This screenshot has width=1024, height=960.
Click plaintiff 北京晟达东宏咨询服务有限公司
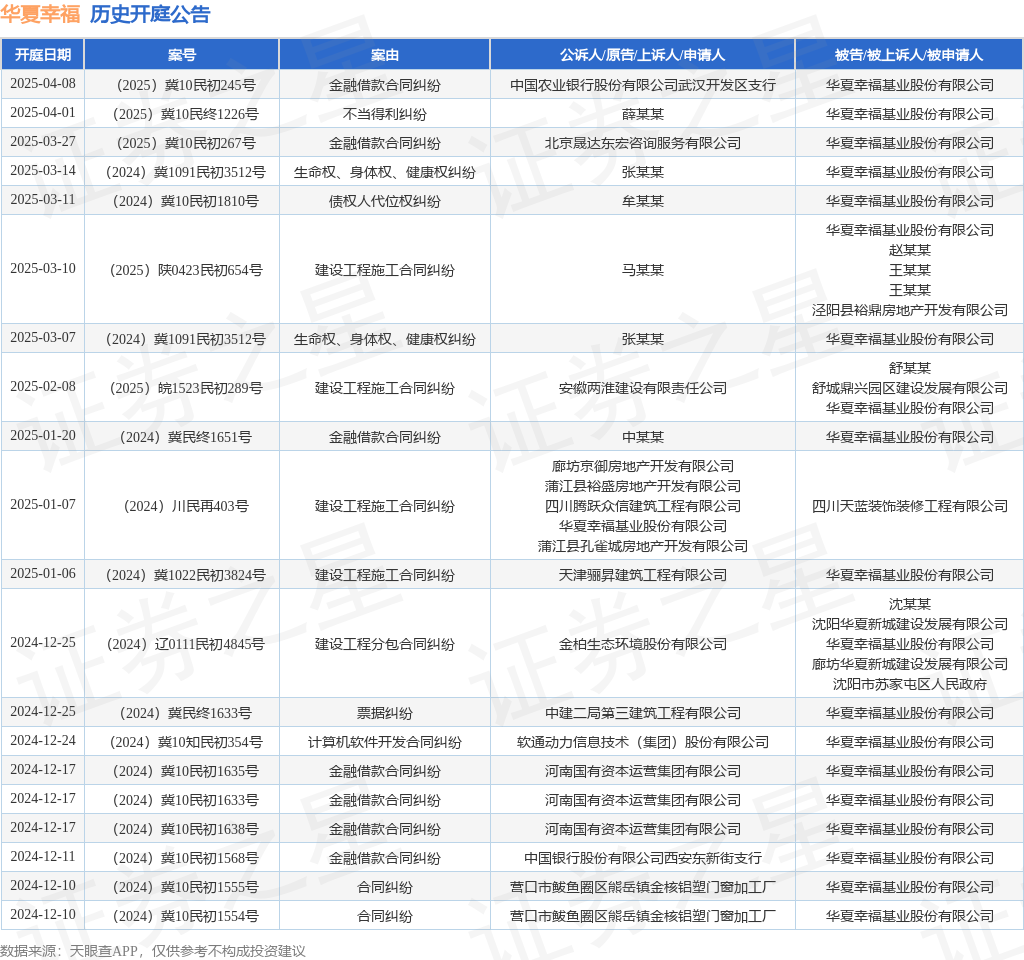click(x=643, y=143)
